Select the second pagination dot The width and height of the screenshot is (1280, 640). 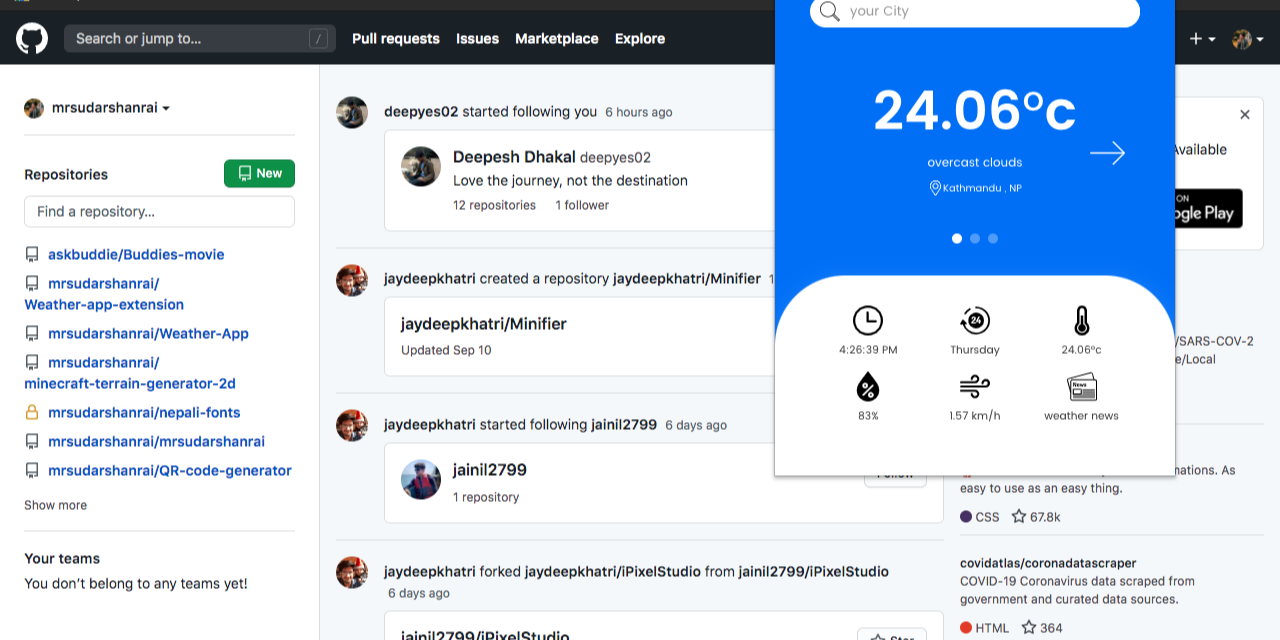(x=975, y=238)
